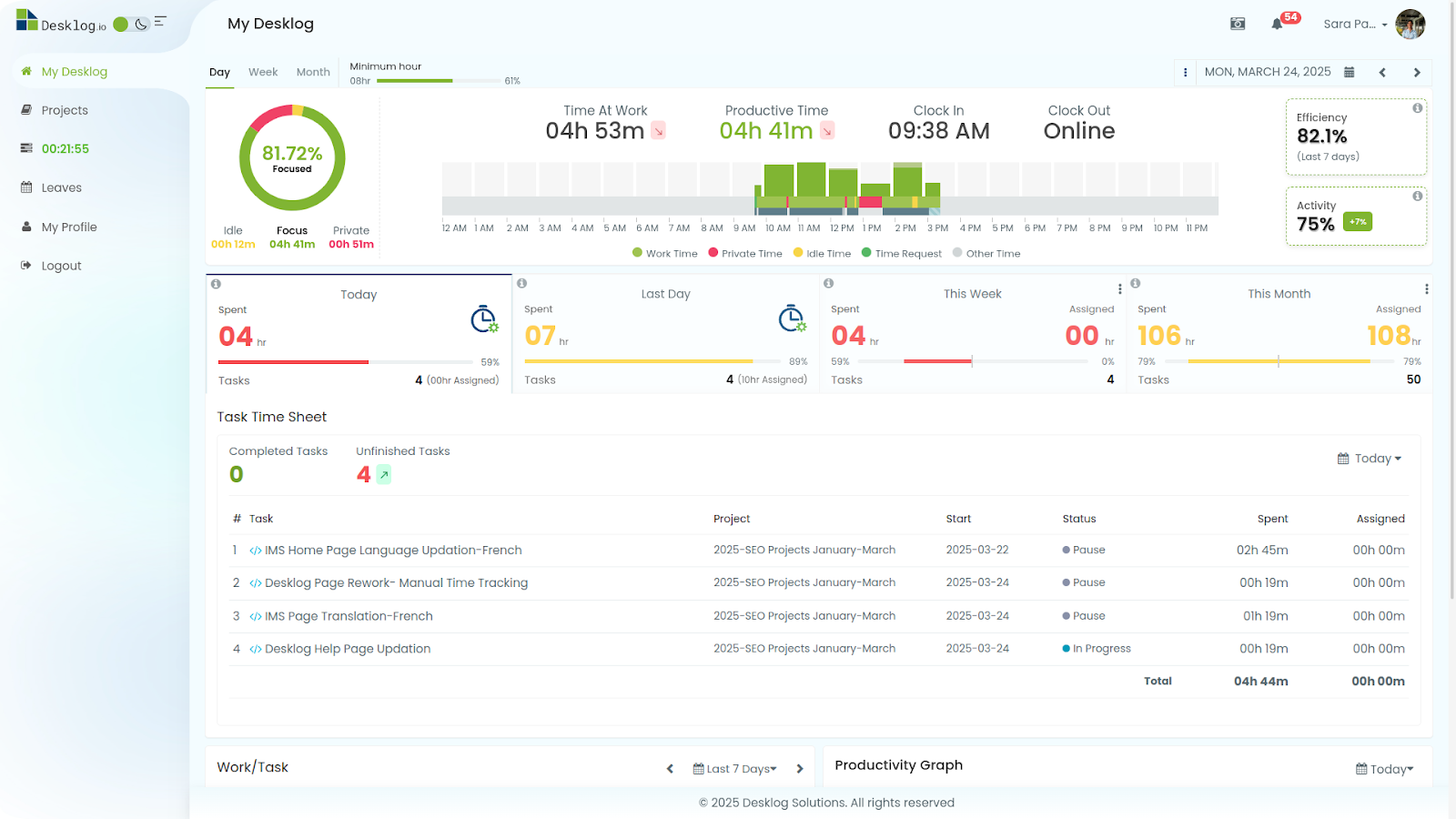Toggle Work Time legend item
The image size is (1456, 819).
pyautogui.click(x=665, y=254)
